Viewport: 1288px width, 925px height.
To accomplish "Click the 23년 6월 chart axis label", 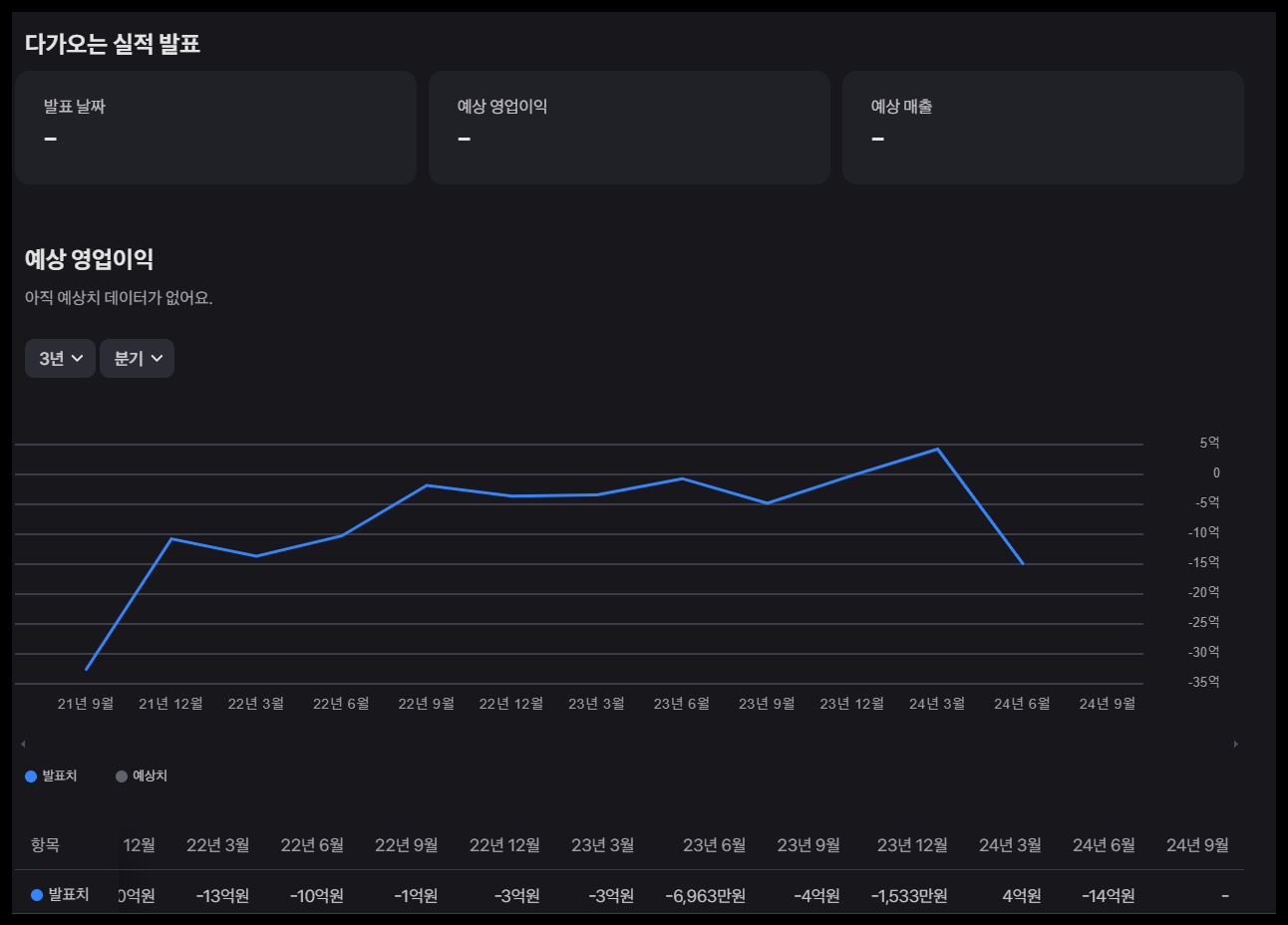I will [x=682, y=704].
